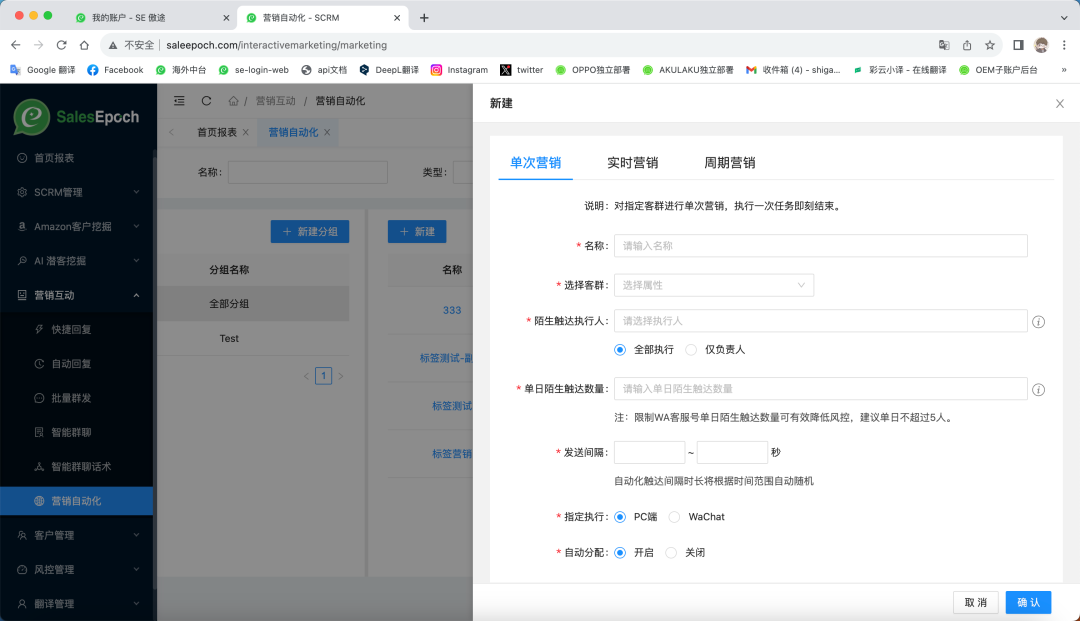Bookmark this page with star icon
The image size is (1080, 621).
coord(990,45)
